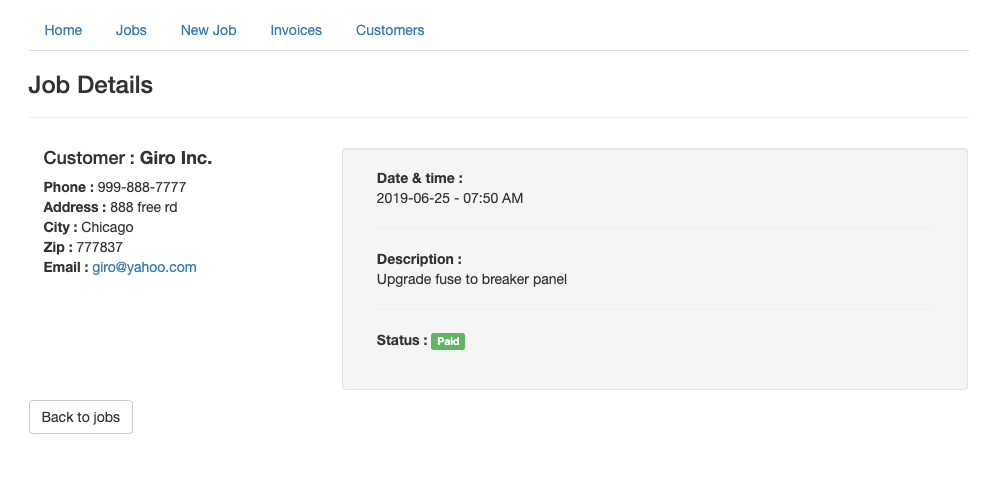
Task: Click the description Upgrade fuse to breaker panel
Action: pos(472,279)
